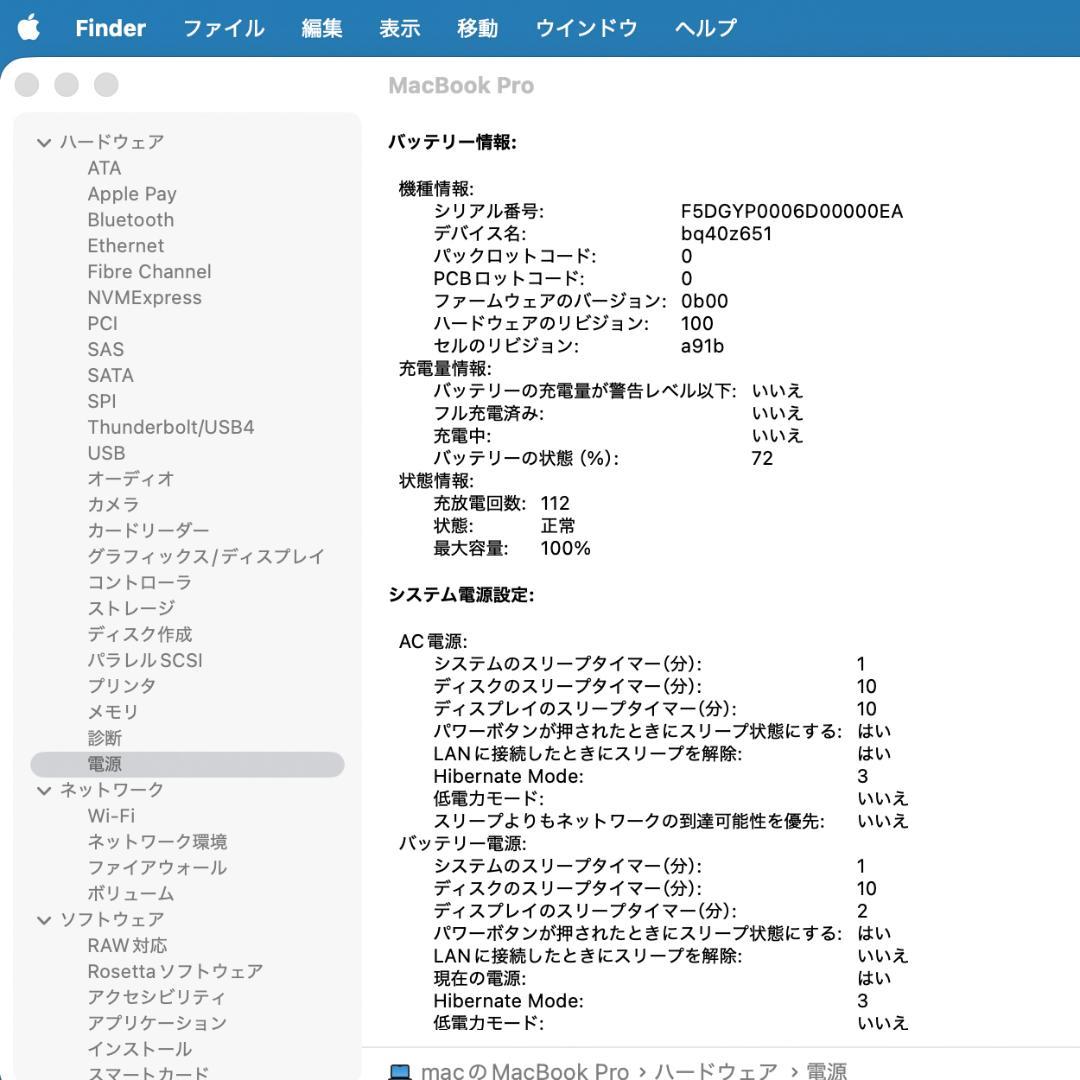Collapse the ネットワーク section chevron
The image size is (1080, 1080).
(x=44, y=790)
